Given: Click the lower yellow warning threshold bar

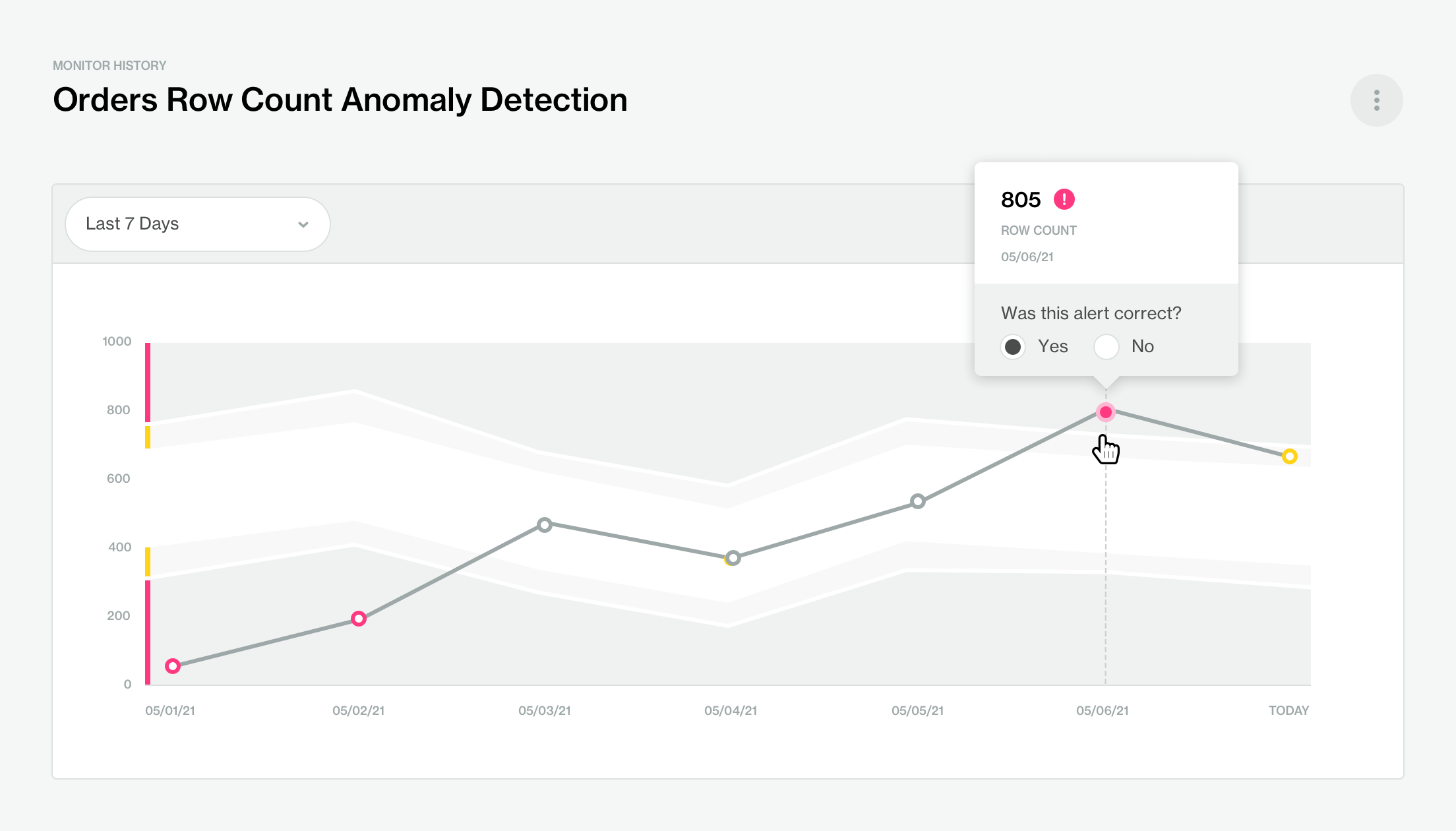Looking at the screenshot, I should click(148, 562).
